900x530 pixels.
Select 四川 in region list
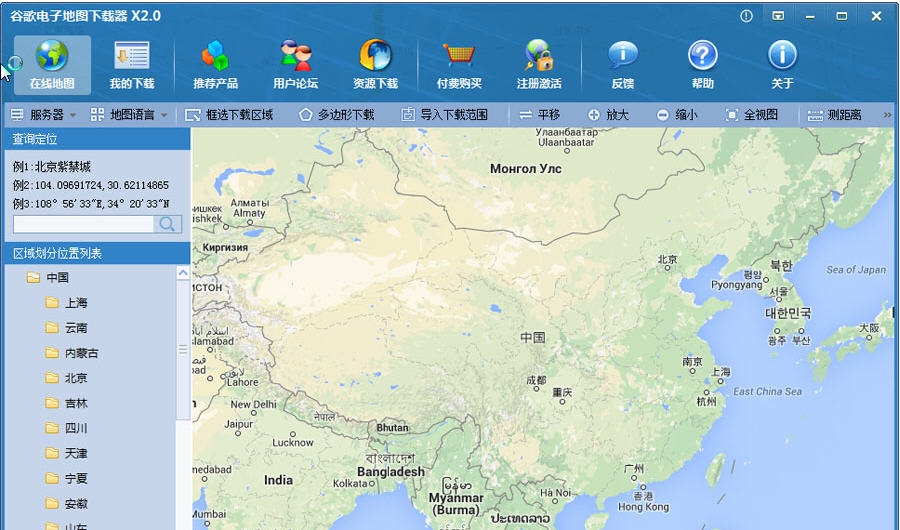coord(67,428)
